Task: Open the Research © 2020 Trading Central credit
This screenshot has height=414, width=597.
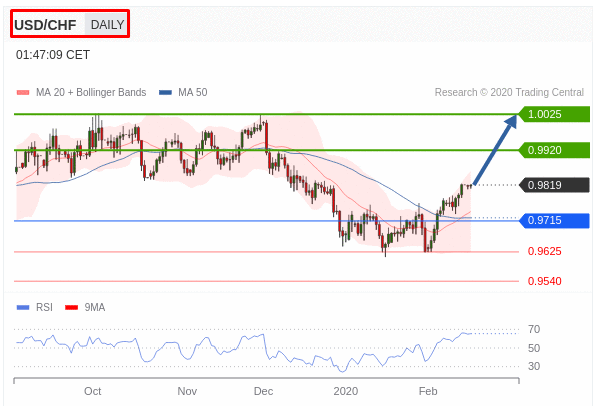Action: pos(509,93)
